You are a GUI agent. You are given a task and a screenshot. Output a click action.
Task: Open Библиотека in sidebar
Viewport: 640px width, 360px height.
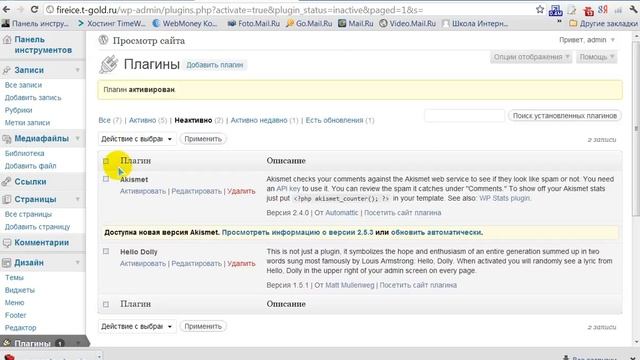(24, 153)
